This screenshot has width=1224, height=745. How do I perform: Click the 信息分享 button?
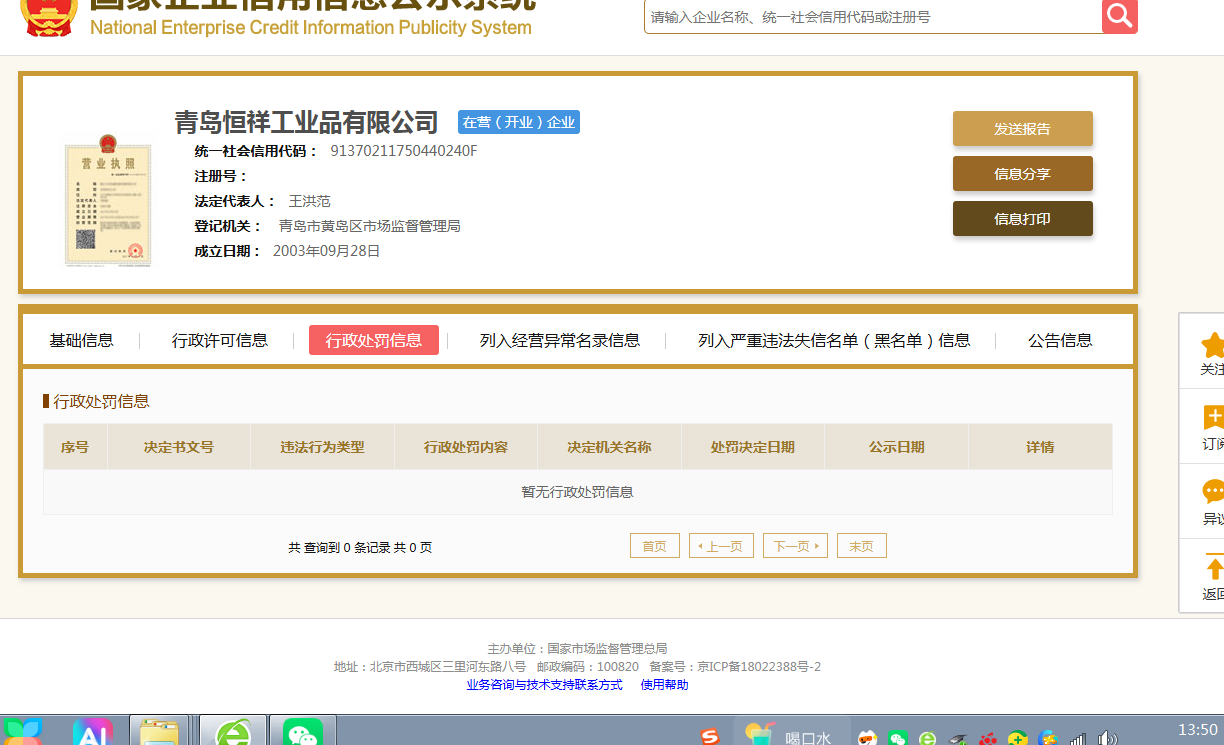pos(1022,174)
